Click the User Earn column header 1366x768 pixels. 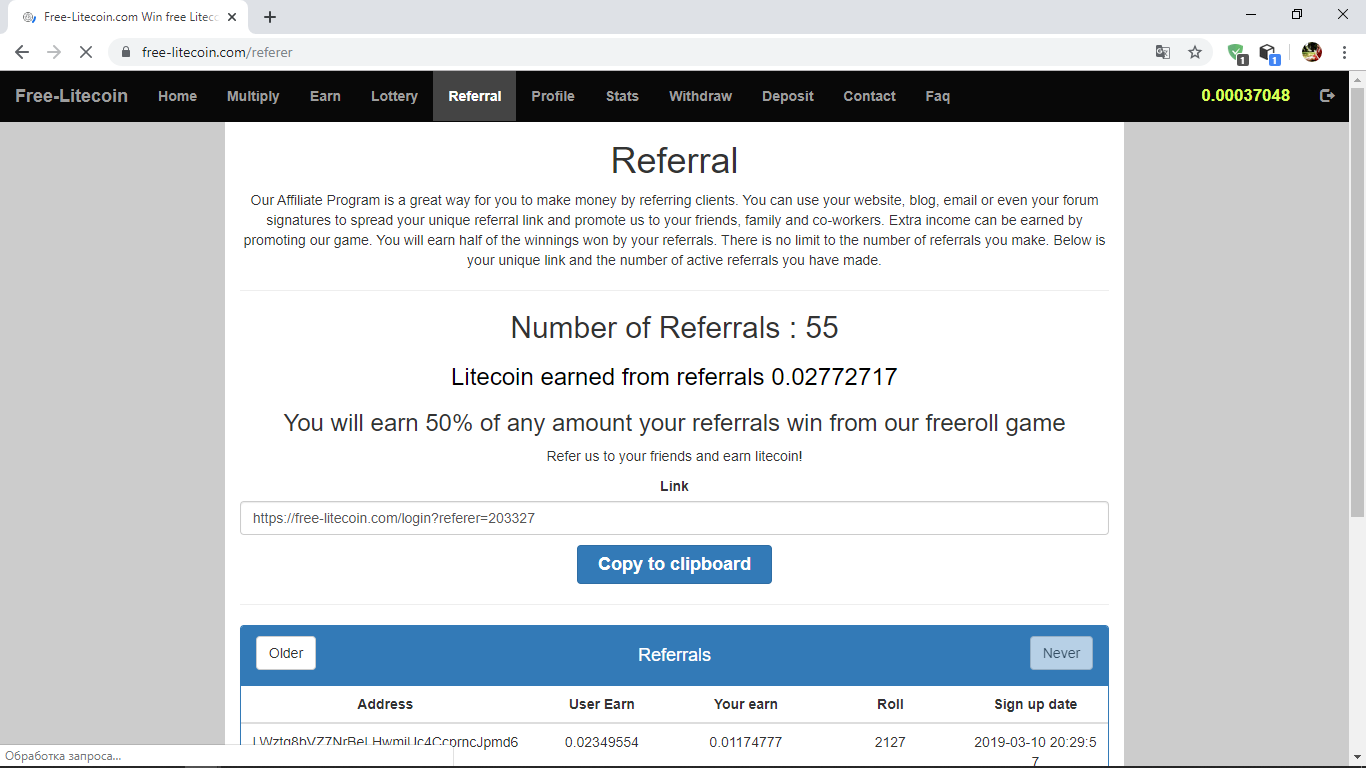602,704
